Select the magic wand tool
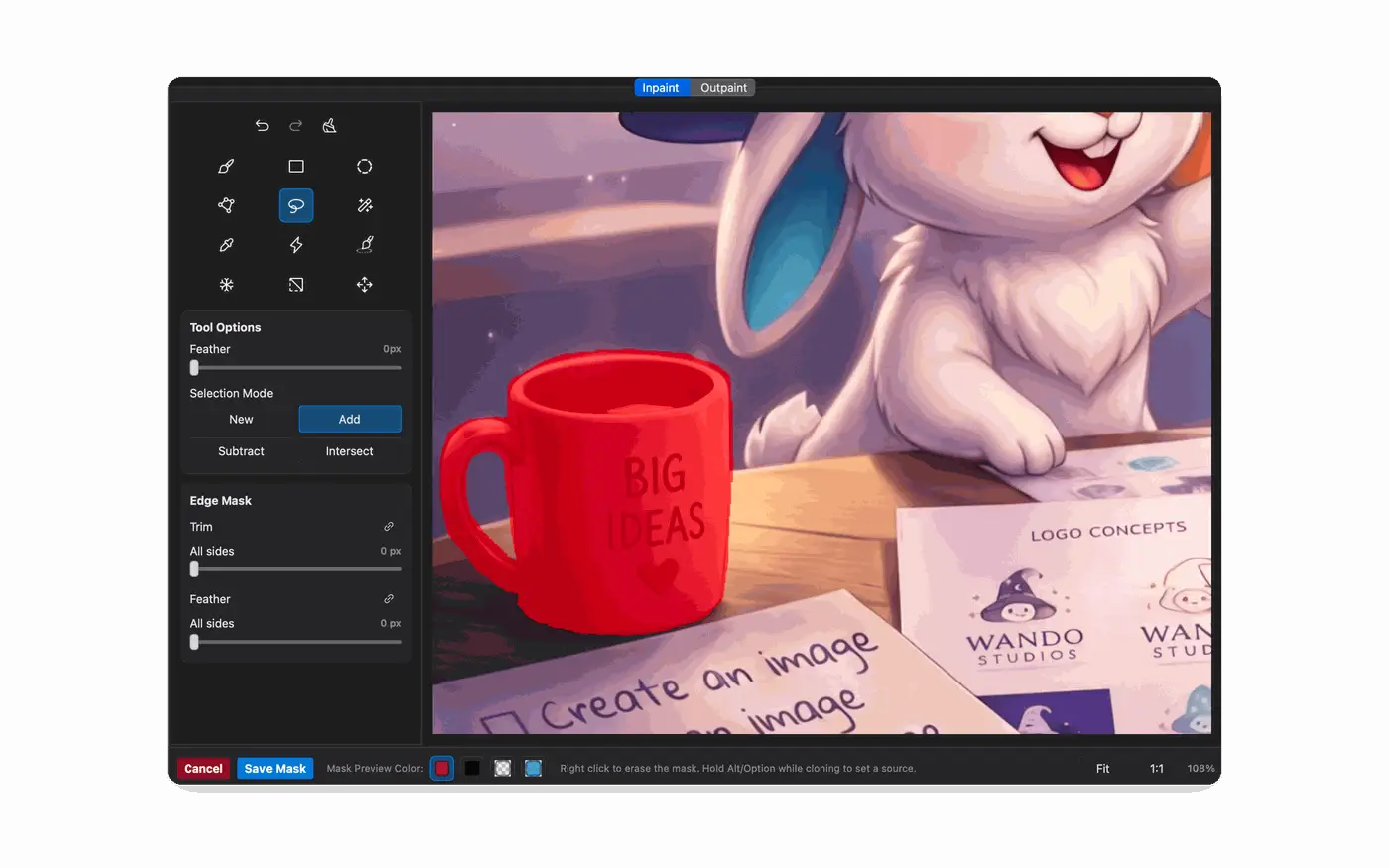Image resolution: width=1389 pixels, height=868 pixels. (365, 205)
